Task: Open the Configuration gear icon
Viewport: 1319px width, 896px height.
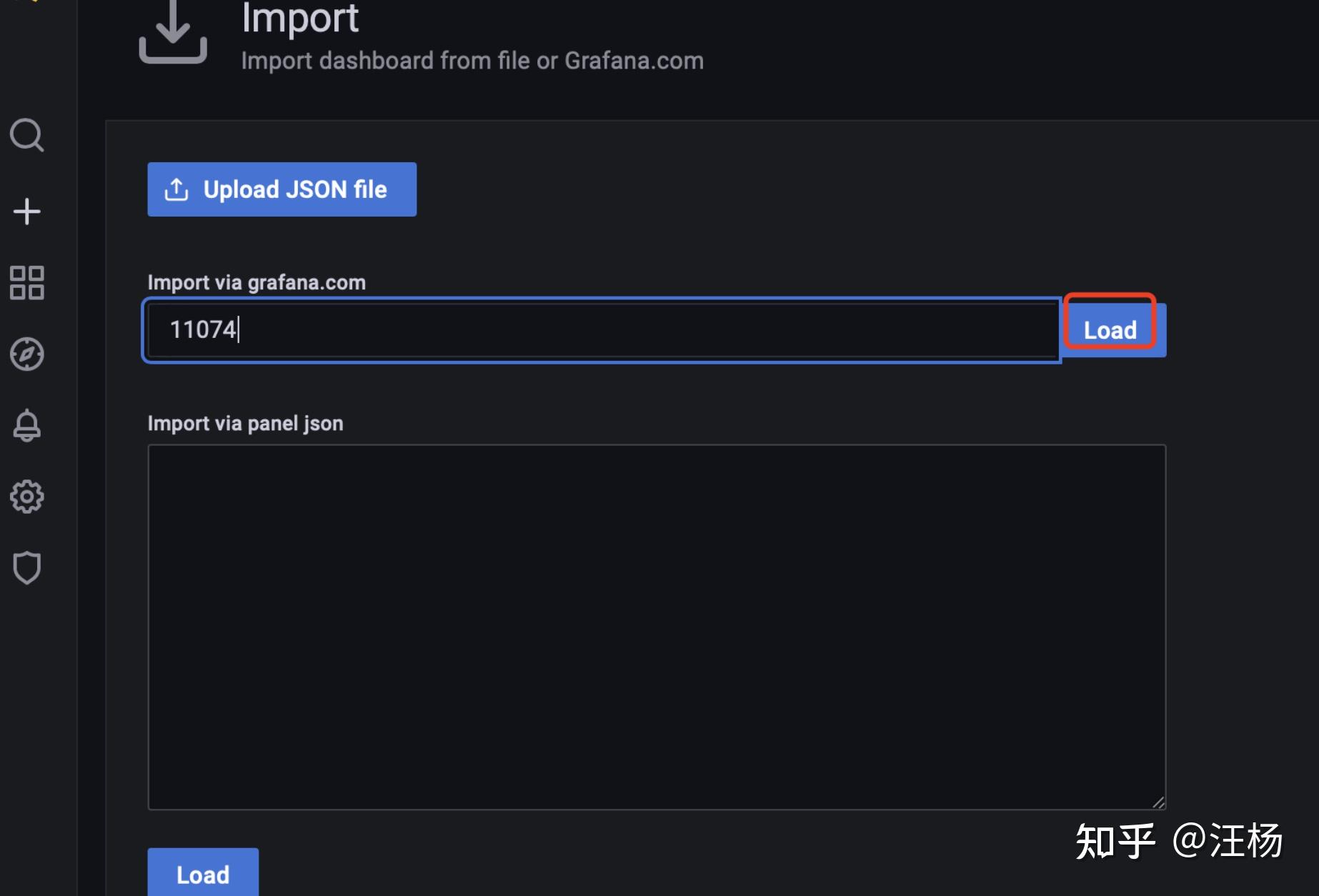Action: (x=27, y=497)
